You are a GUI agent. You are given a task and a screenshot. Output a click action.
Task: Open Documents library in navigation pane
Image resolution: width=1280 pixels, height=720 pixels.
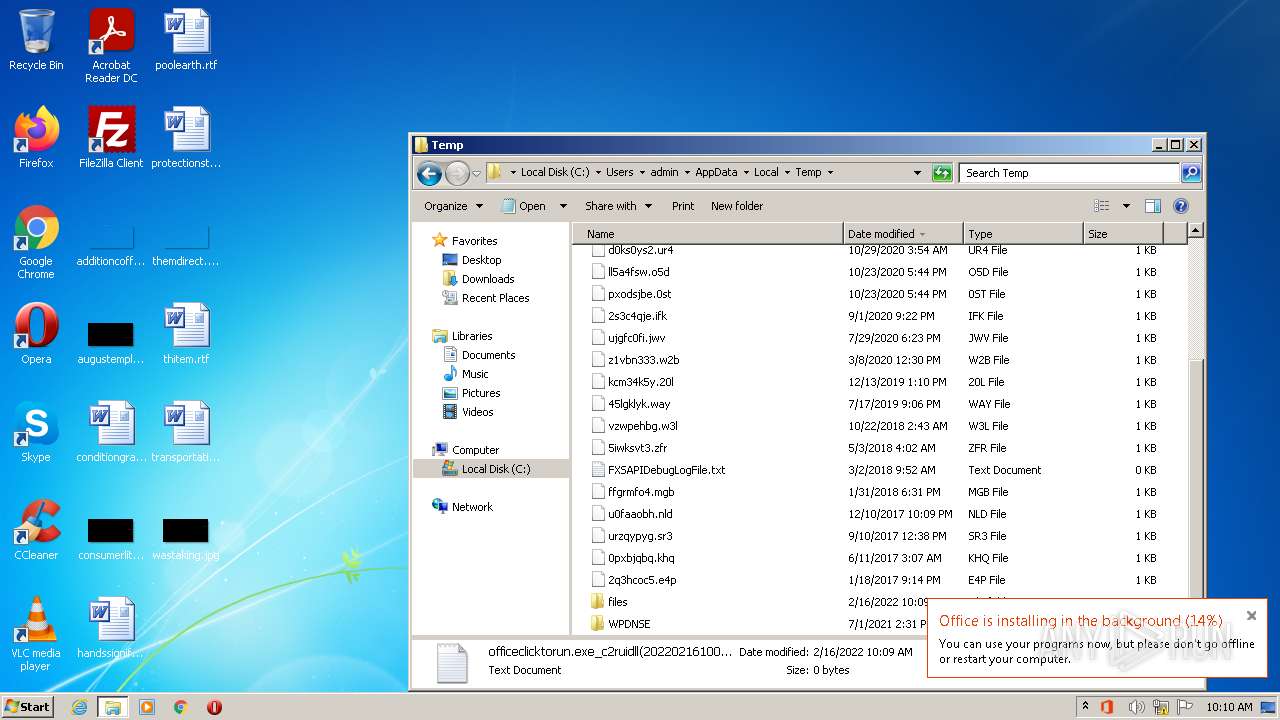tap(488, 355)
